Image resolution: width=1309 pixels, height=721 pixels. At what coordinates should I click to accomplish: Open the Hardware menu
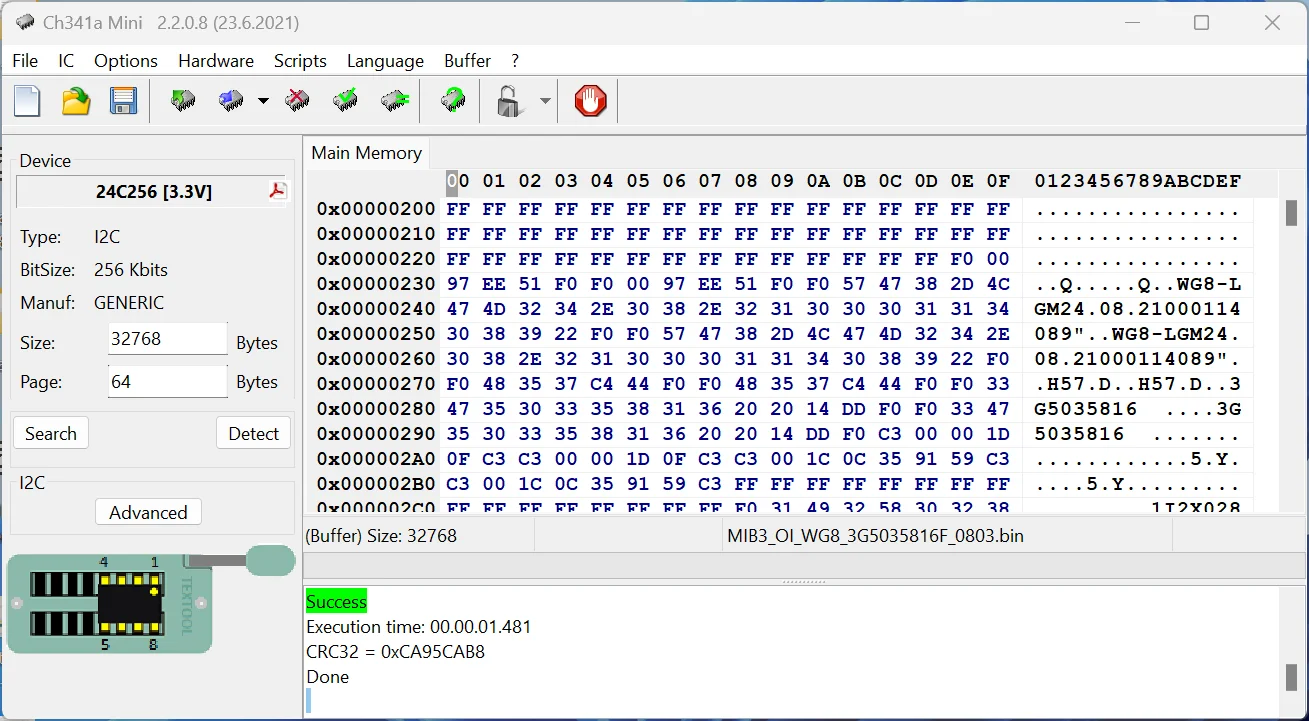pyautogui.click(x=216, y=61)
